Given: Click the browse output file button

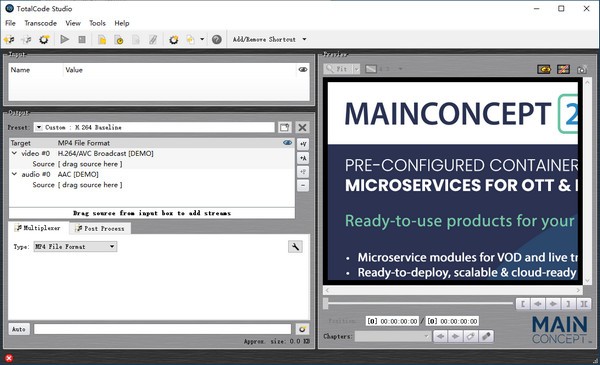Looking at the screenshot, I should pyautogui.click(x=302, y=329).
